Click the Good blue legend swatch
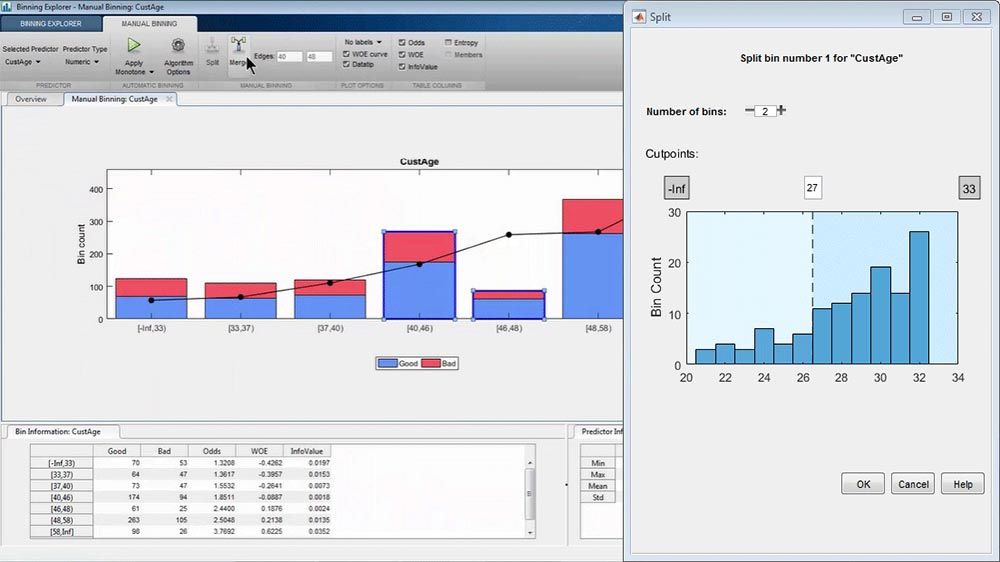The image size is (1000, 562). pyautogui.click(x=387, y=364)
